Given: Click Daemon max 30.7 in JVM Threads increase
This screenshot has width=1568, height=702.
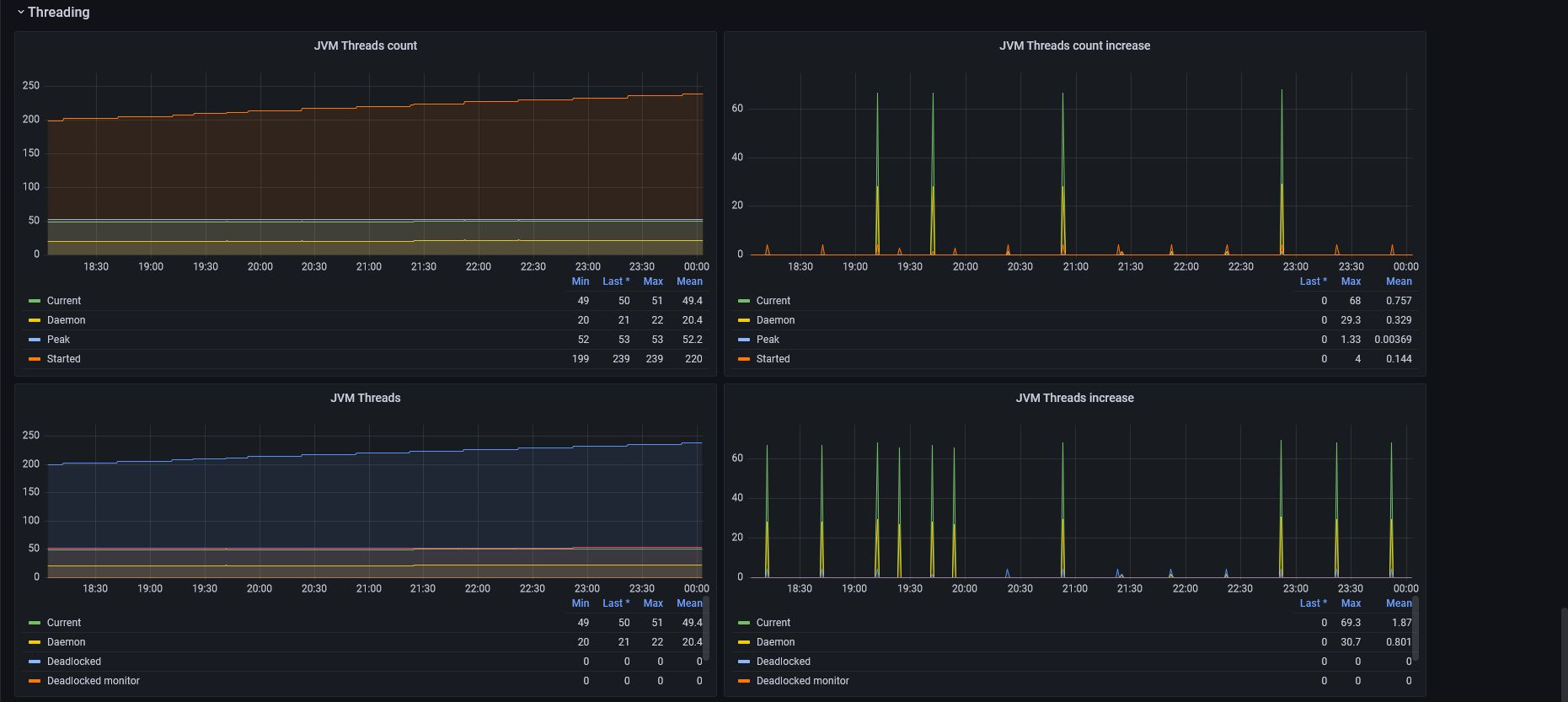Looking at the screenshot, I should (x=1351, y=642).
